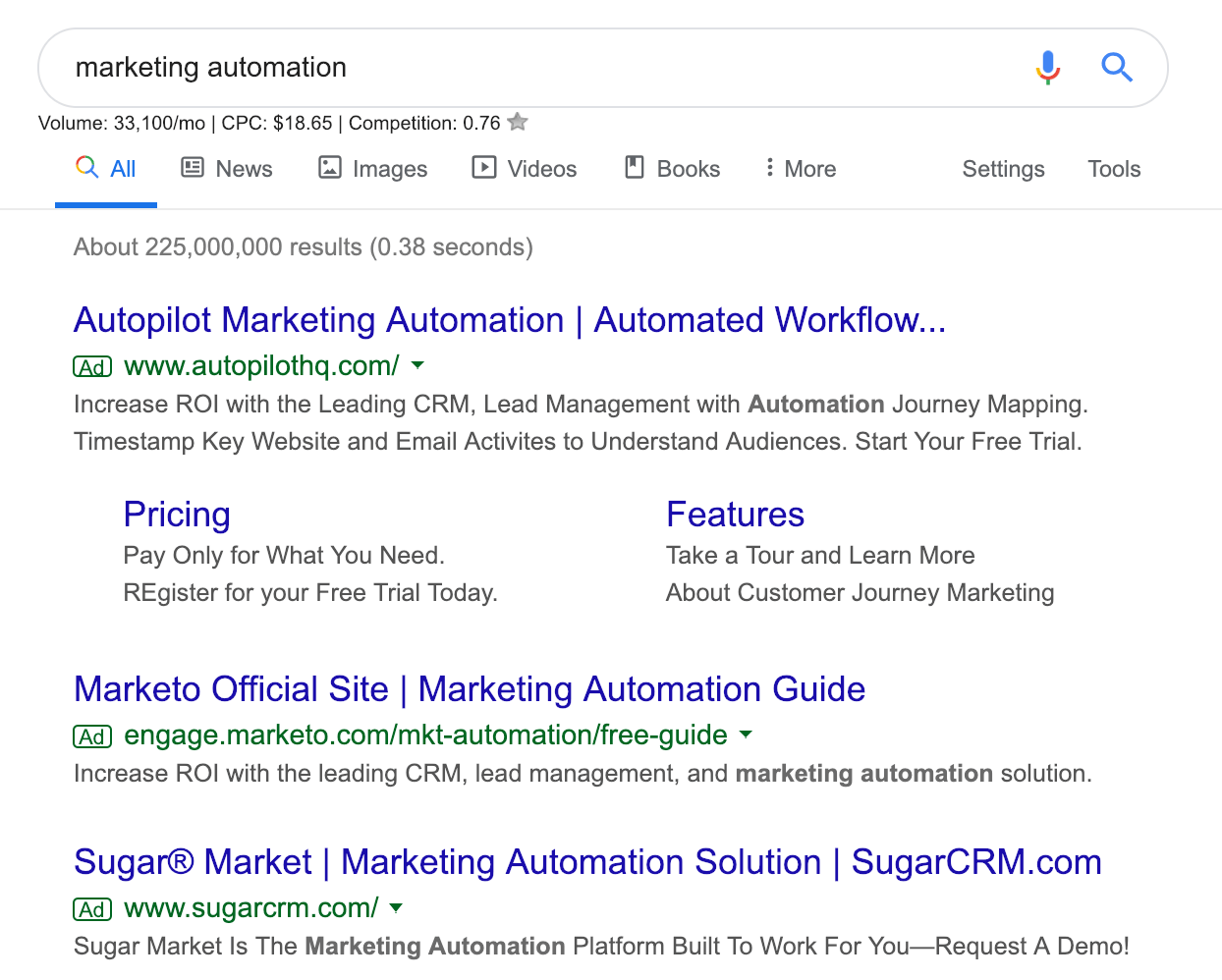This screenshot has height=980, width=1222.
Task: Switch to the Images tab
Action: pos(373,169)
